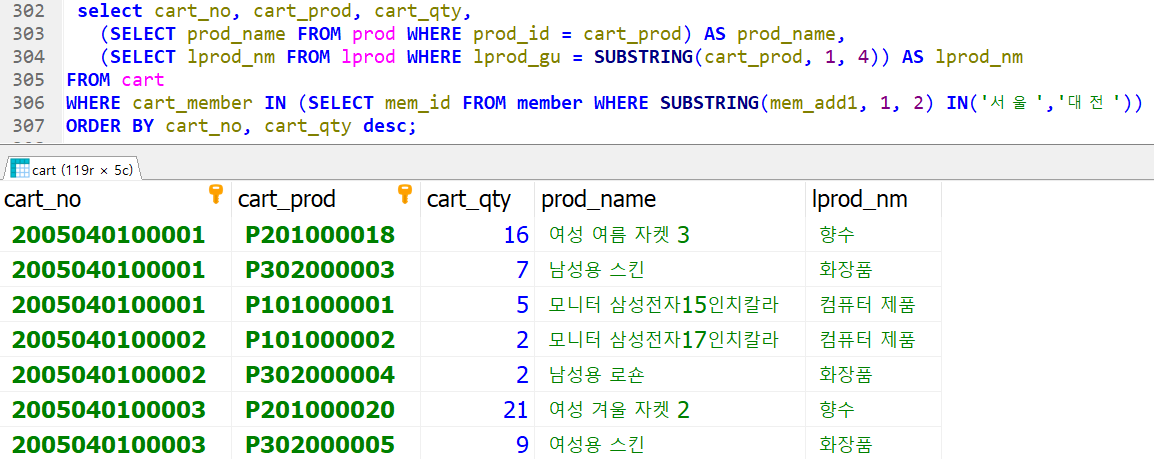Select the '여성 겨울 자켓 2' cell
This screenshot has height=459, width=1154.
click(670, 409)
